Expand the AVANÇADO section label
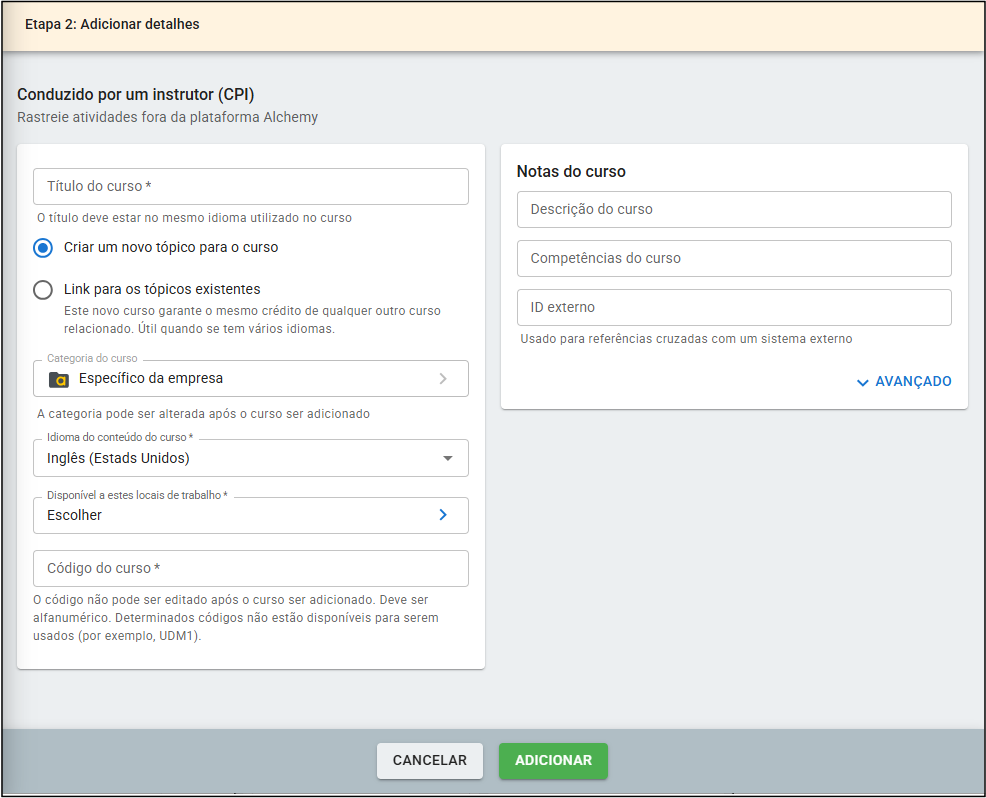The width and height of the screenshot is (986, 798). point(912,382)
